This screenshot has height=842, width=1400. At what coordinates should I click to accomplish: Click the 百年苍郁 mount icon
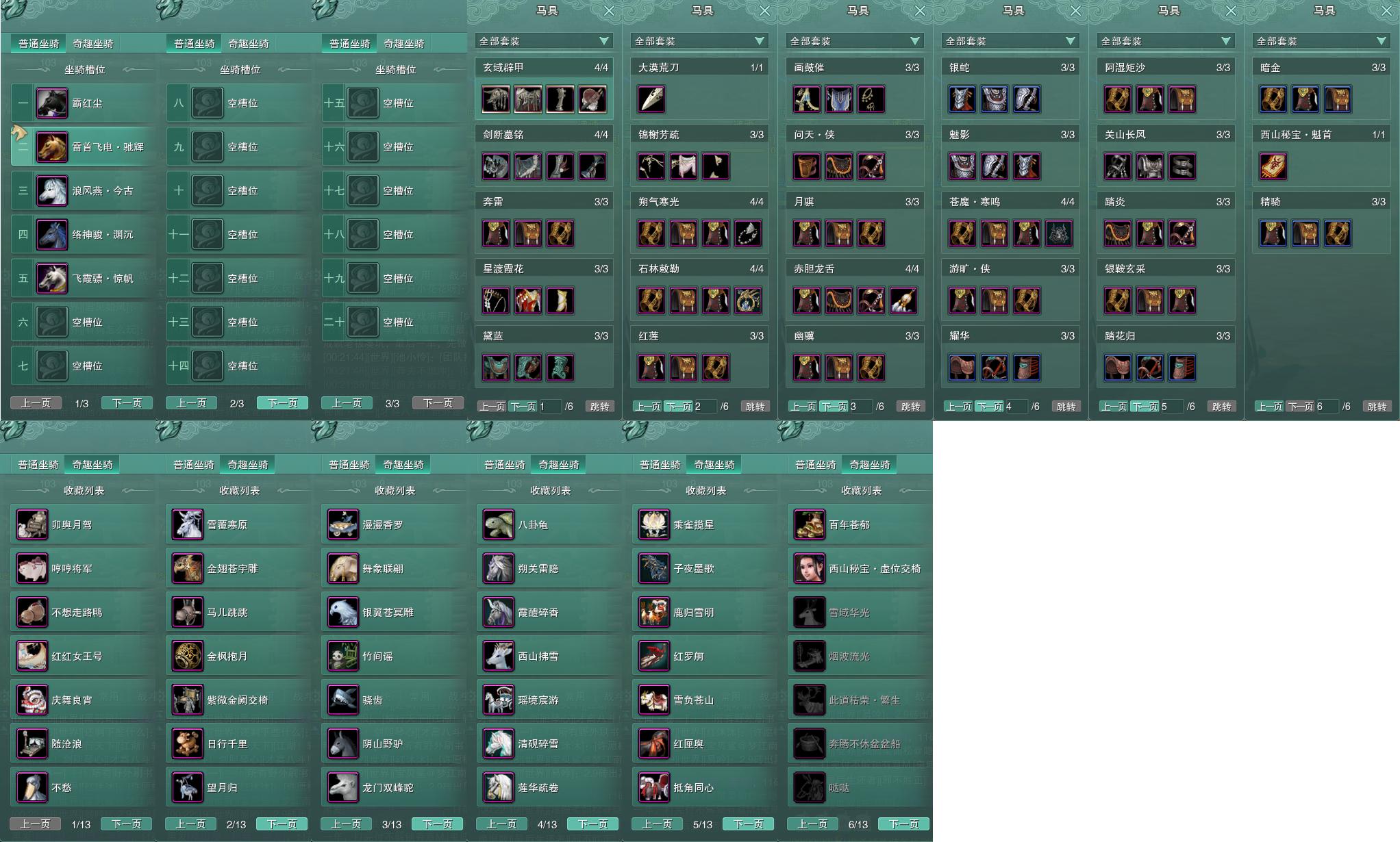point(810,525)
